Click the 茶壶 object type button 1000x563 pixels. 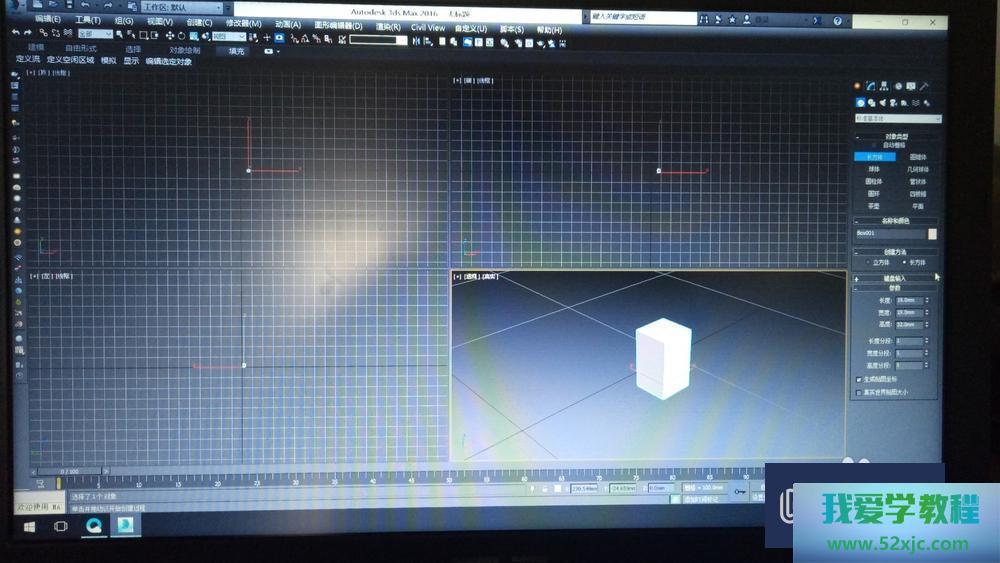(x=874, y=207)
